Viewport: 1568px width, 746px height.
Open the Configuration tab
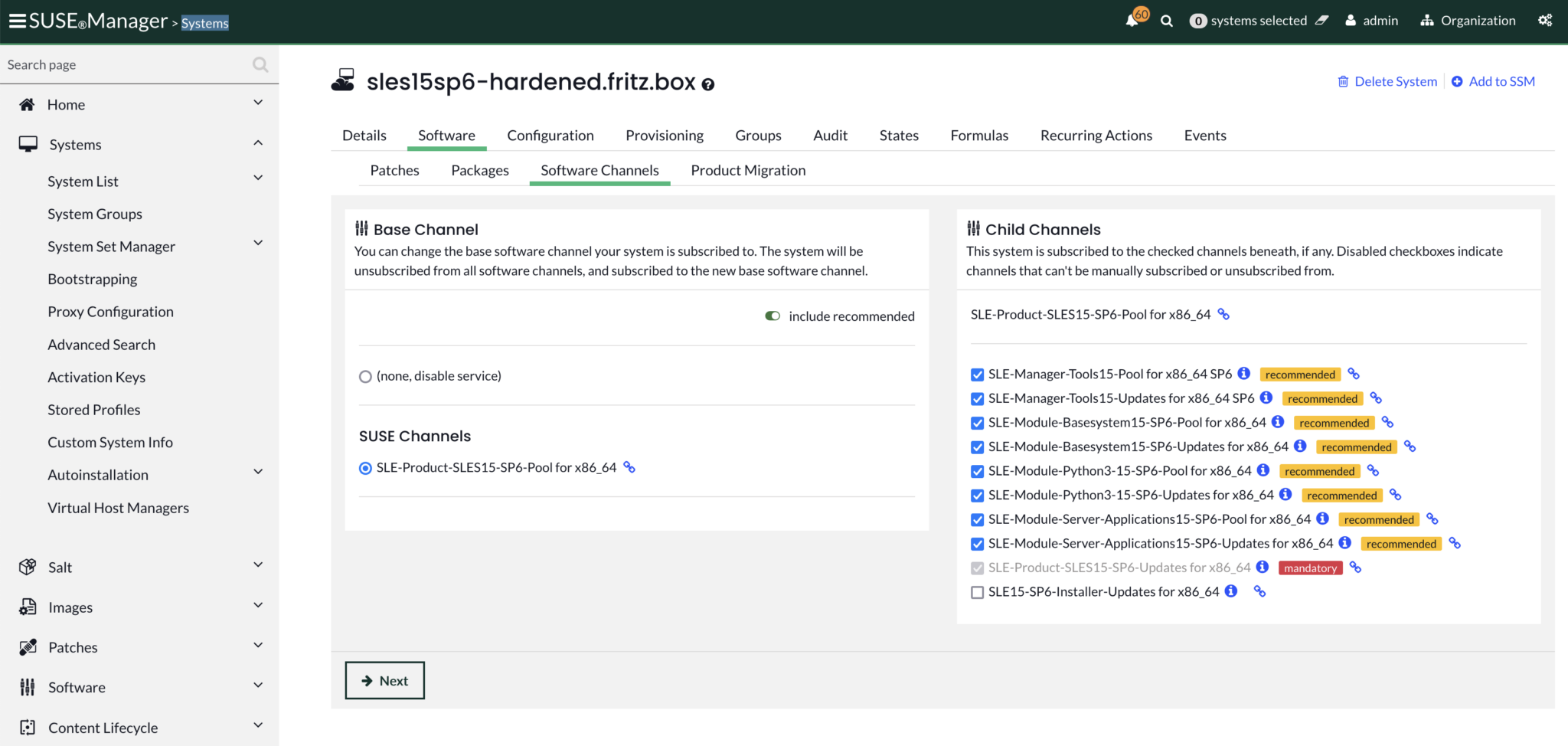(550, 136)
